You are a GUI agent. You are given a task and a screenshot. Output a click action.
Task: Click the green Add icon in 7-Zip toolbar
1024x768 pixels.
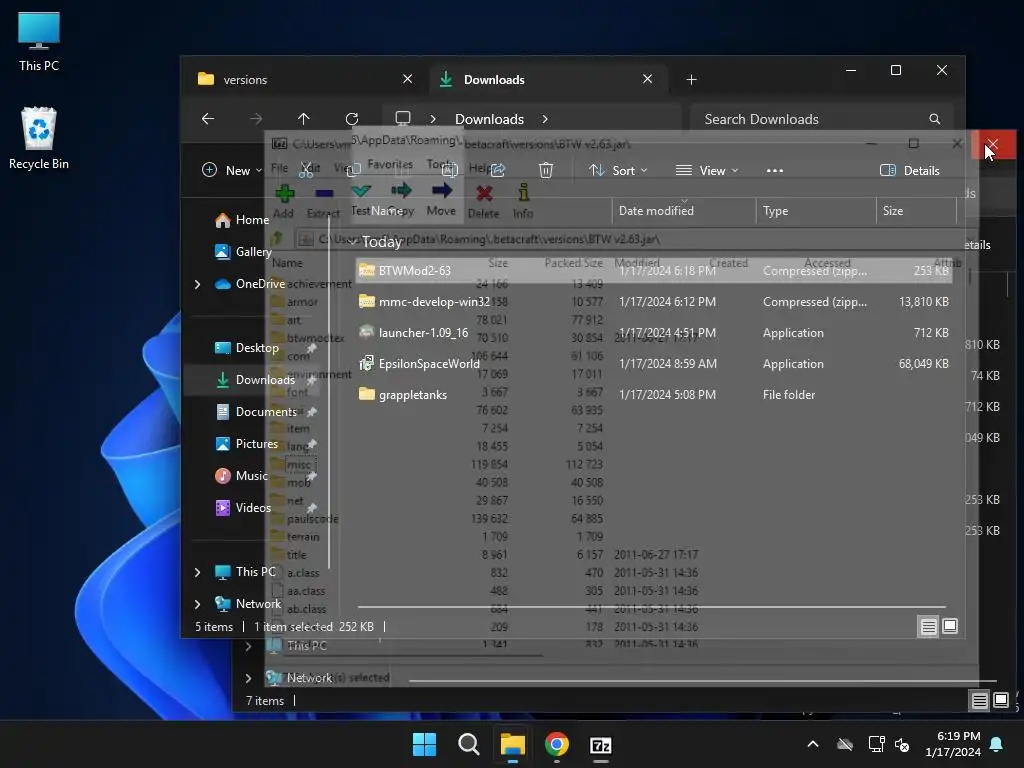(x=284, y=193)
